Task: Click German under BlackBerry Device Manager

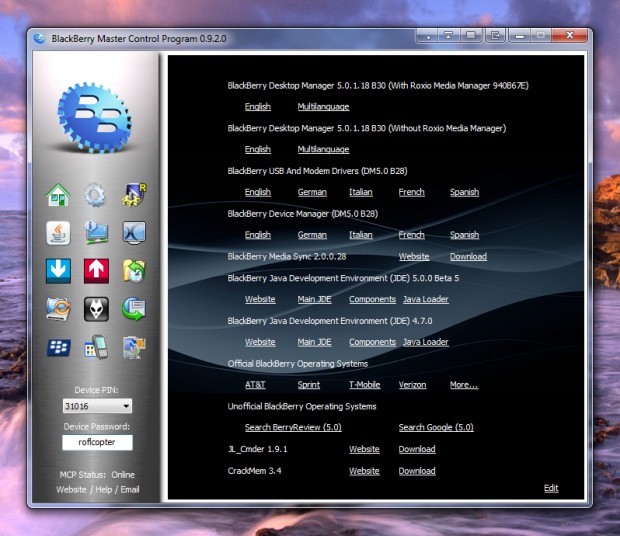Action: pos(312,235)
